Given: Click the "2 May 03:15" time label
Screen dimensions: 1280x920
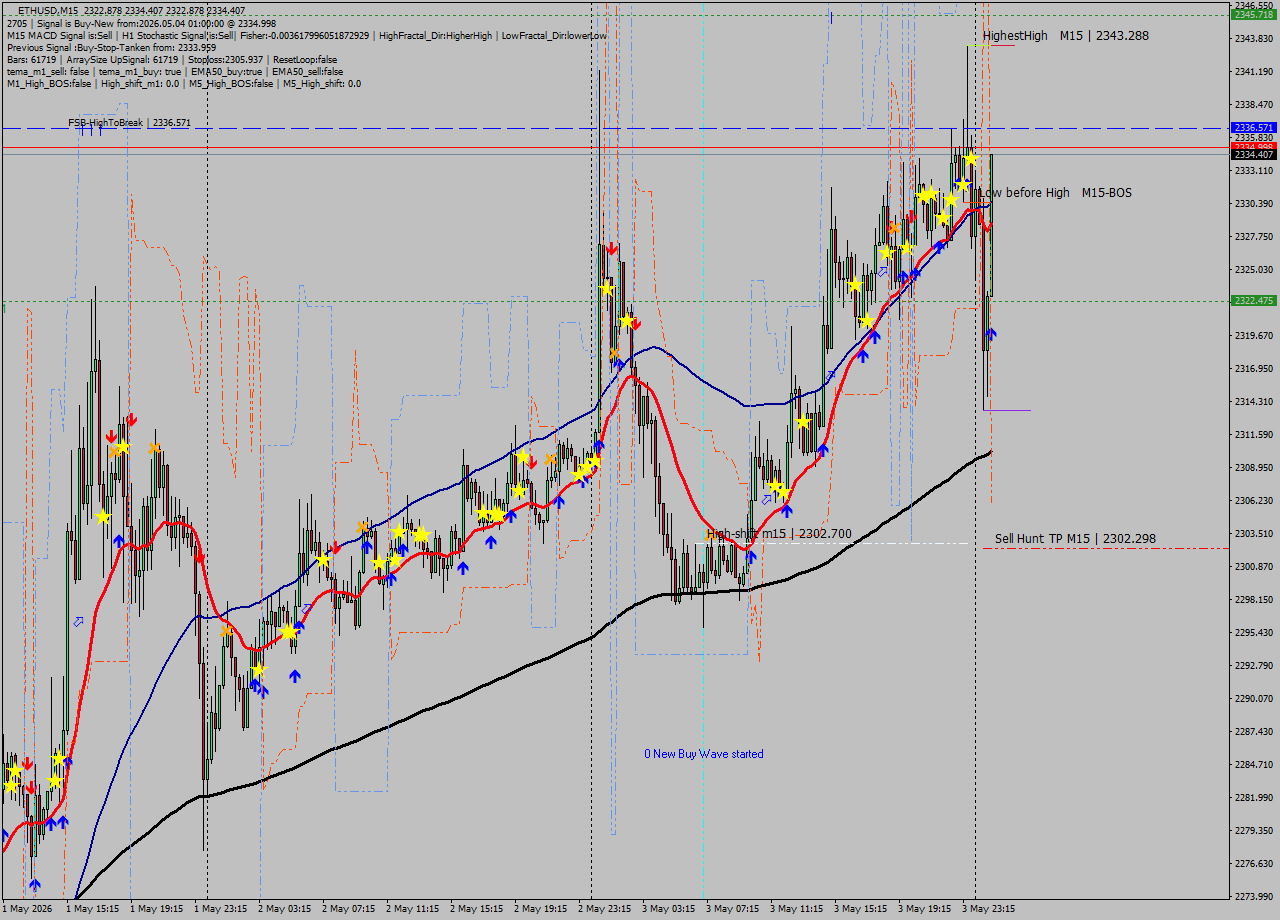Looking at the screenshot, I should [285, 909].
